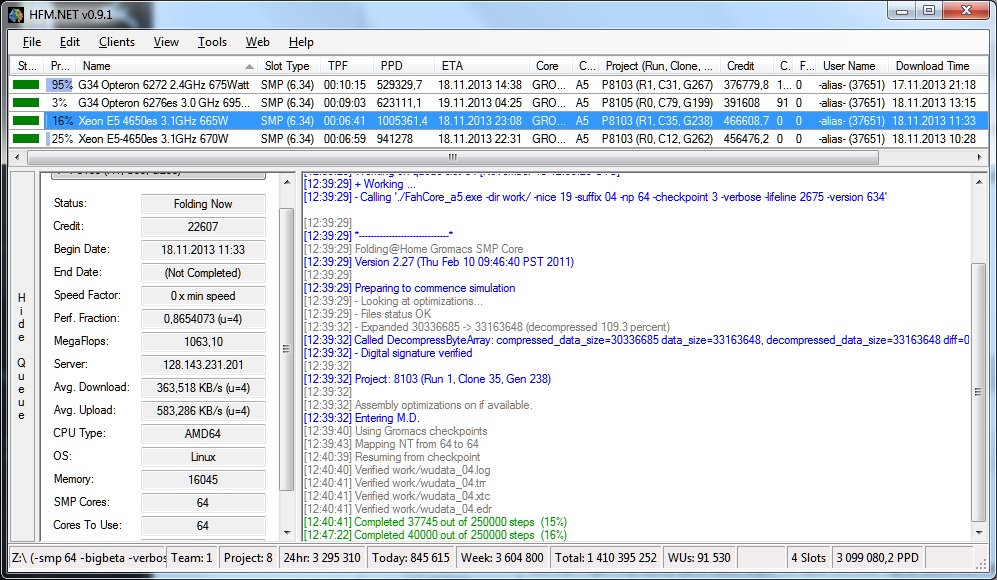Image resolution: width=997 pixels, height=580 pixels.
Task: Click the 95% progress cell
Action: (x=60, y=85)
